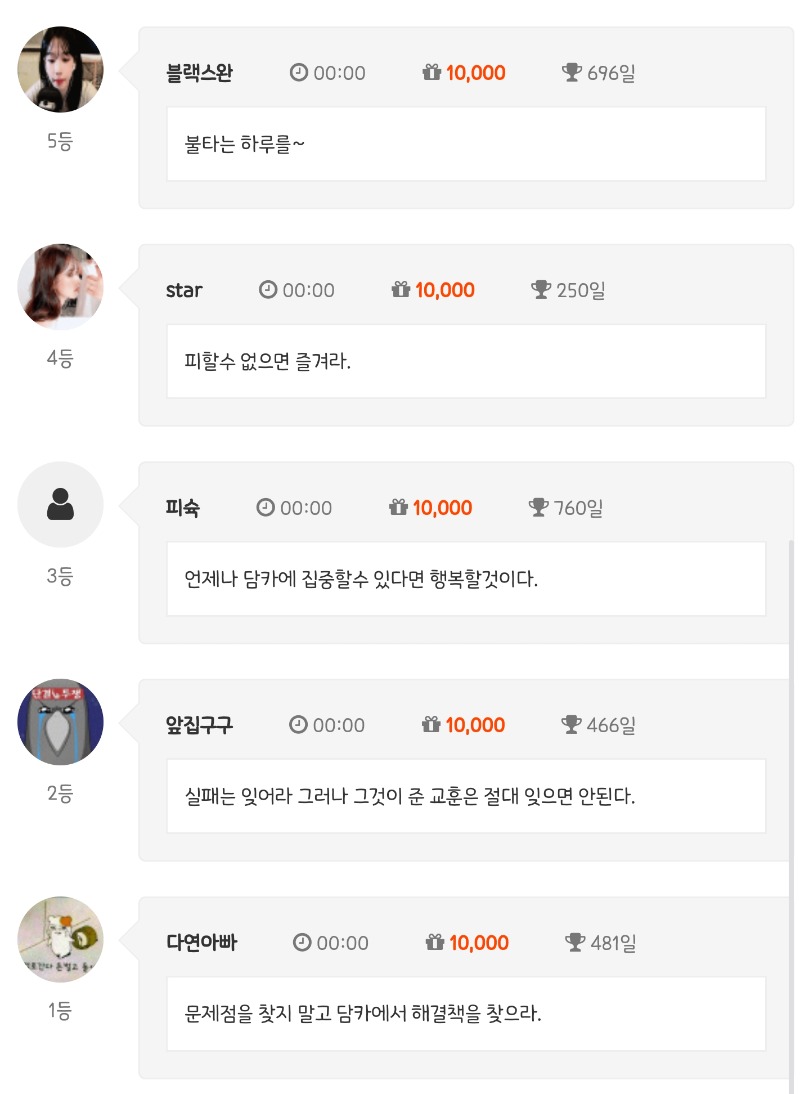The height and width of the screenshot is (1094, 800).
Task: Click the trophy icon next to 696일
Action: pos(572,73)
